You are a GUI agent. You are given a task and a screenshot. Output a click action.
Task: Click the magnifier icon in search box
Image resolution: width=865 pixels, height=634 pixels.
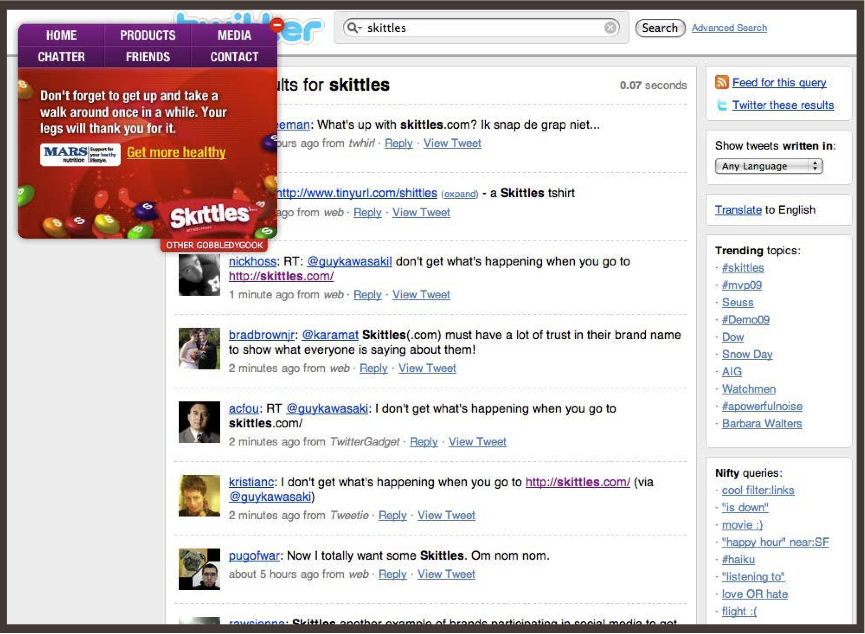pyautogui.click(x=352, y=28)
